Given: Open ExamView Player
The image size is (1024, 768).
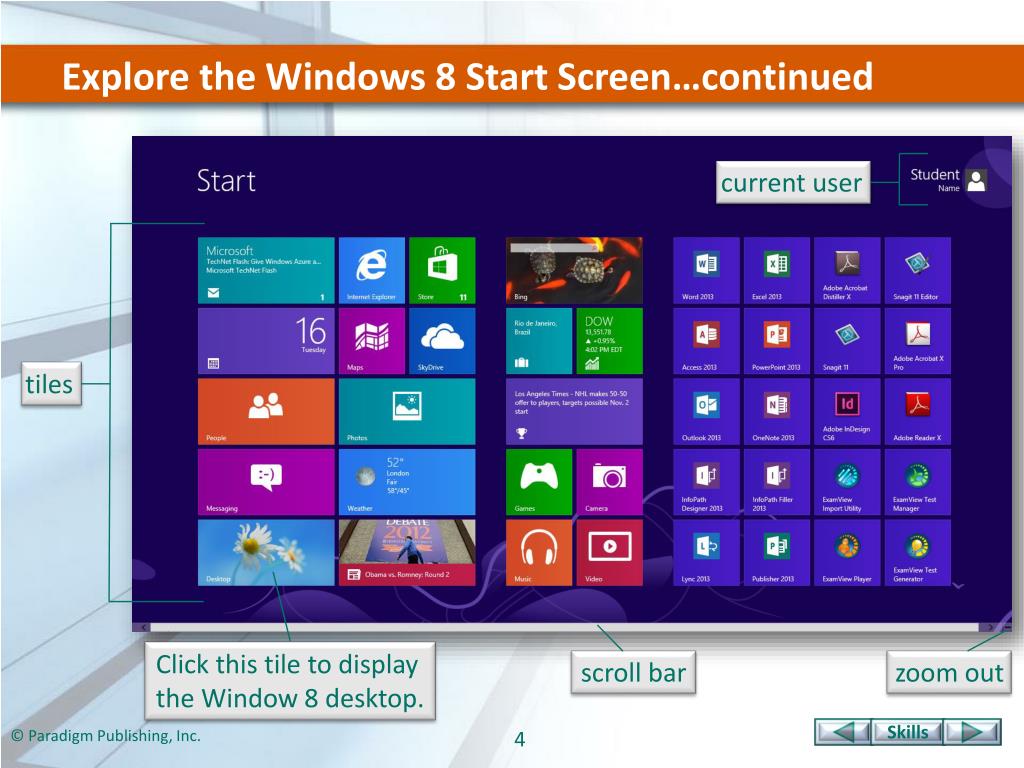Looking at the screenshot, I should coord(847,552).
